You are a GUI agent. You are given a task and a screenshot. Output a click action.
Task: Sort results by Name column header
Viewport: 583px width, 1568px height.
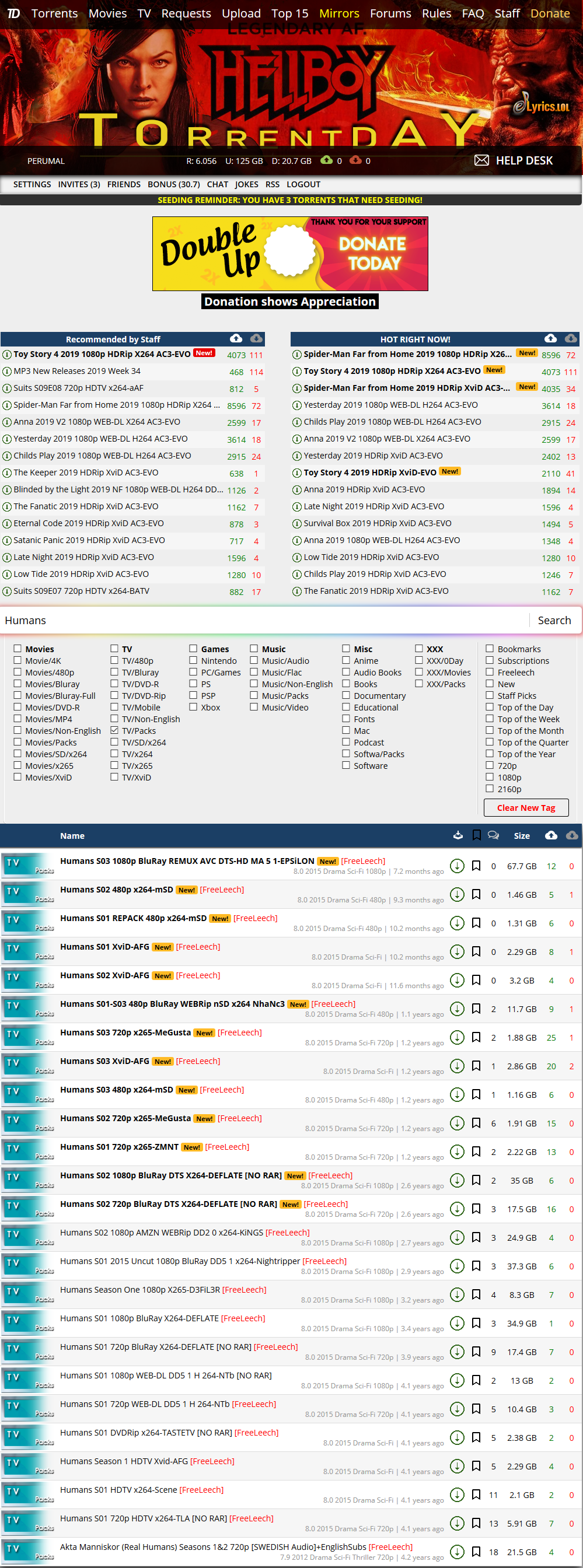pyautogui.click(x=72, y=835)
